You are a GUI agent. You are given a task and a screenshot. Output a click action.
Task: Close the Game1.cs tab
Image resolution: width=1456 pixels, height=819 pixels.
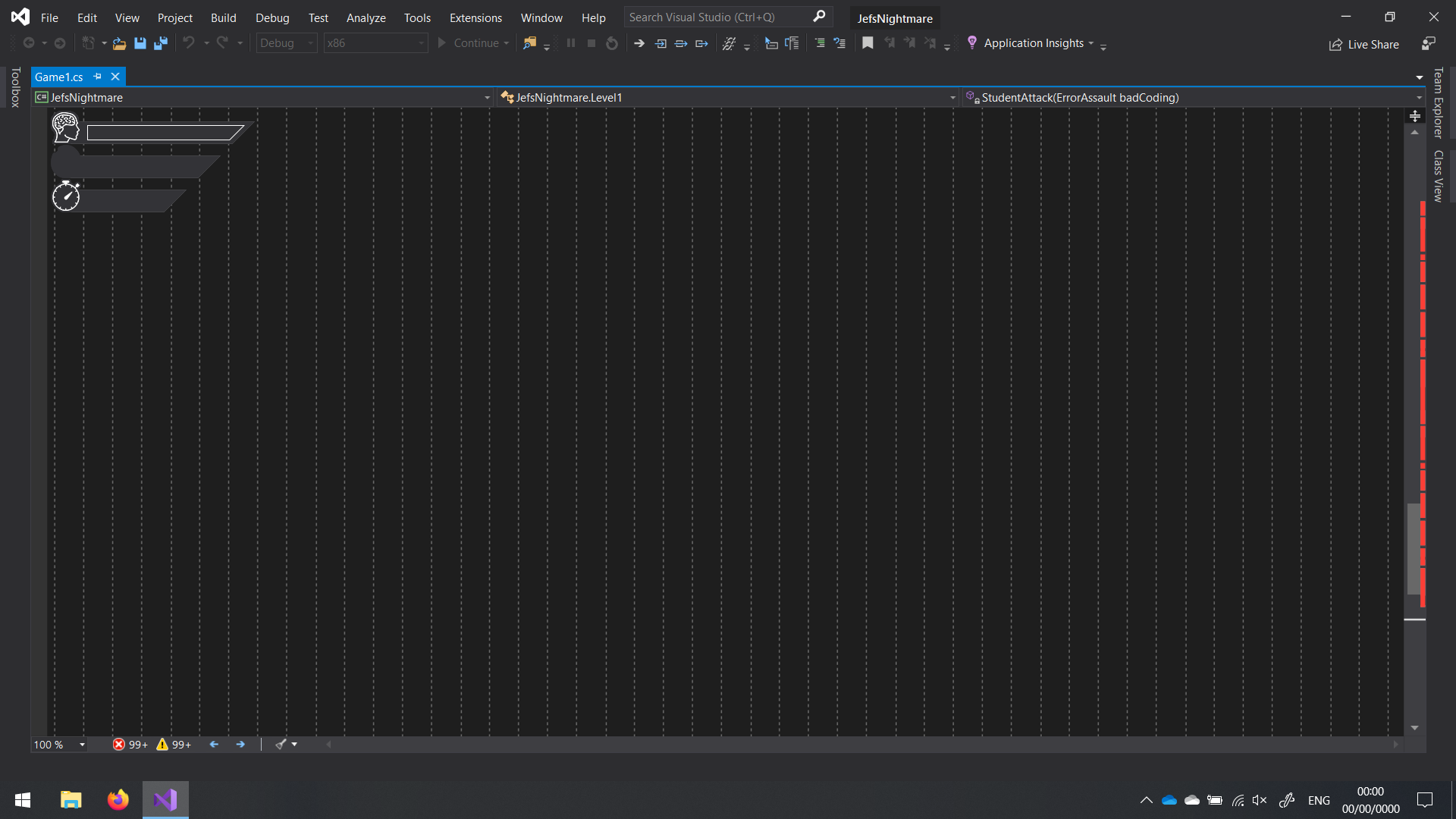pyautogui.click(x=115, y=77)
